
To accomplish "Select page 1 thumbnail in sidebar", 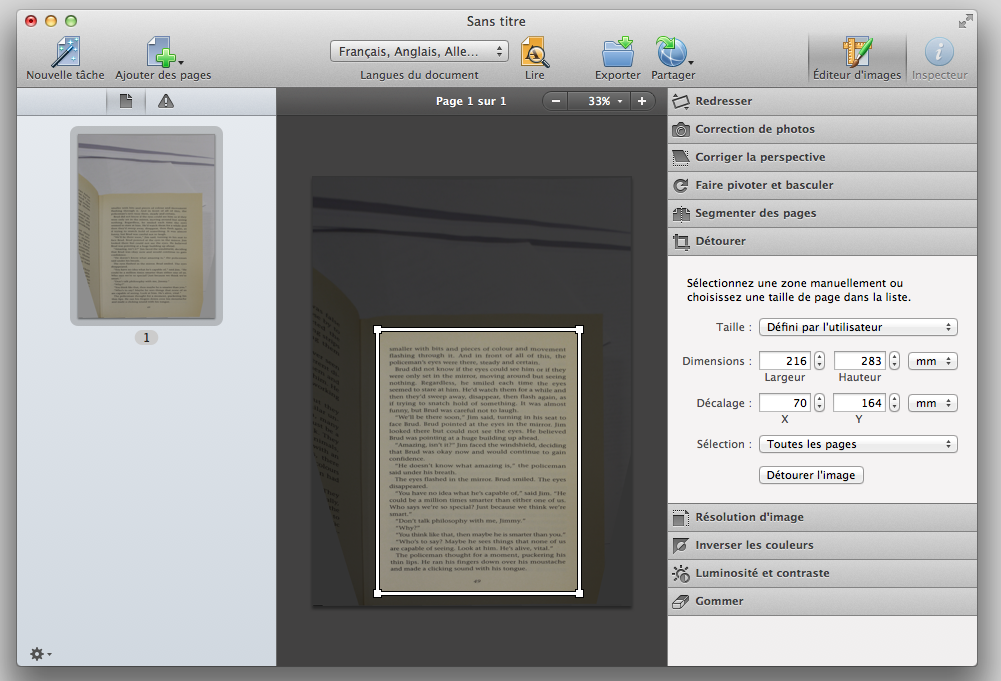I will pos(146,225).
